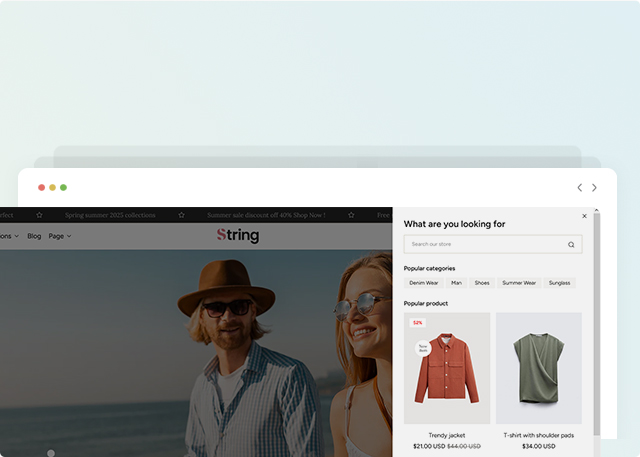Click the browser back arrow
Image resolution: width=640 pixels, height=457 pixels.
point(579,188)
